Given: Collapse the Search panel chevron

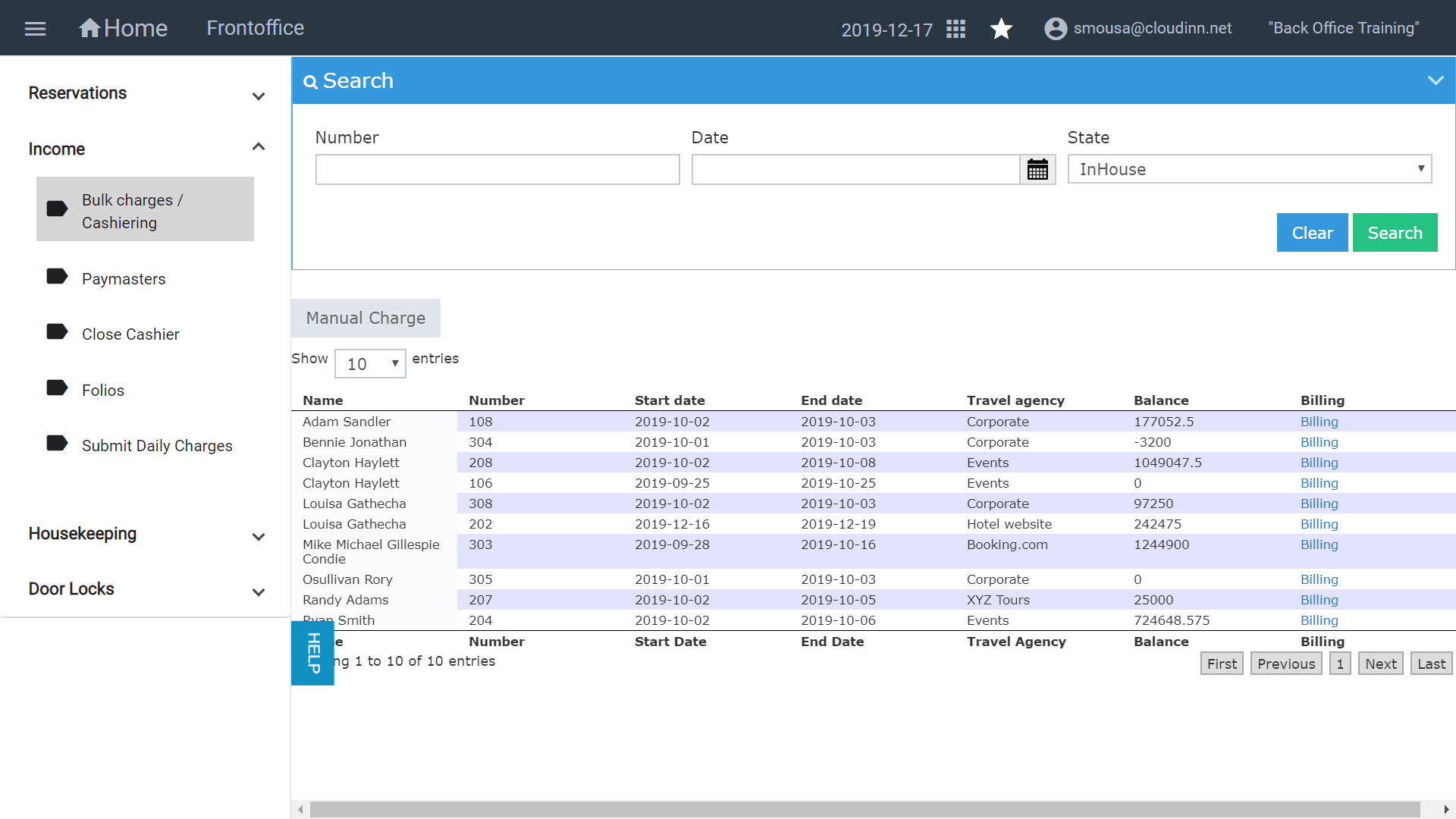Looking at the screenshot, I should coord(1435,80).
